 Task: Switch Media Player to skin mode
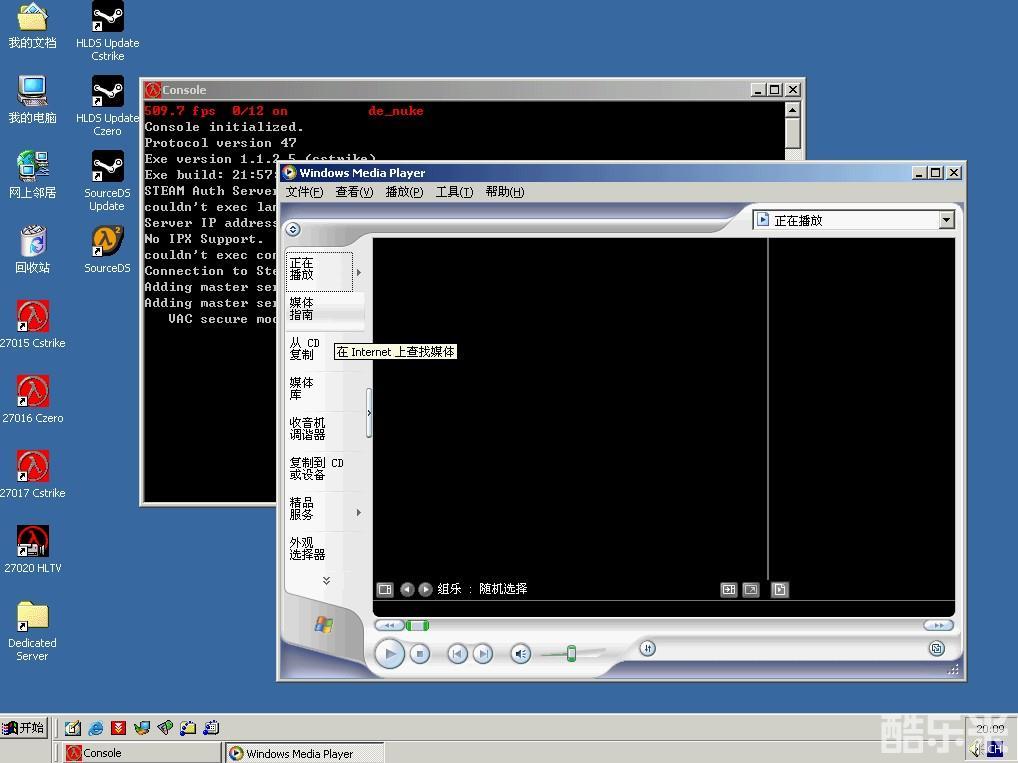(936, 648)
